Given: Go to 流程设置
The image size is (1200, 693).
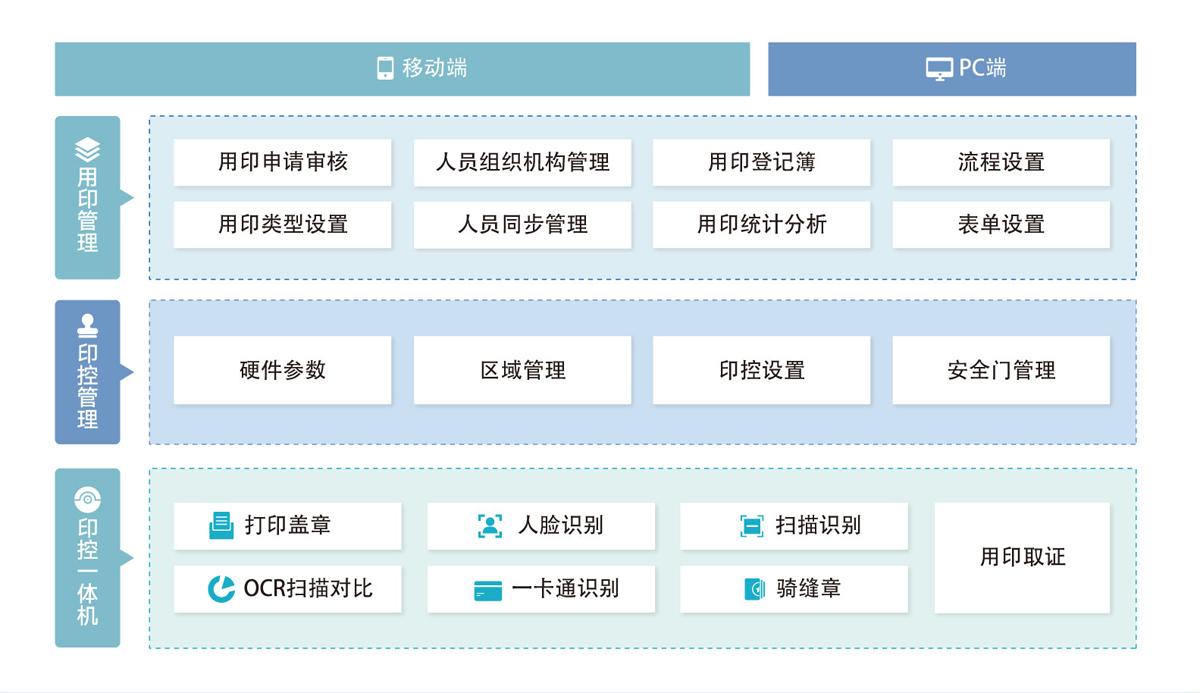Looking at the screenshot, I should (x=1001, y=162).
